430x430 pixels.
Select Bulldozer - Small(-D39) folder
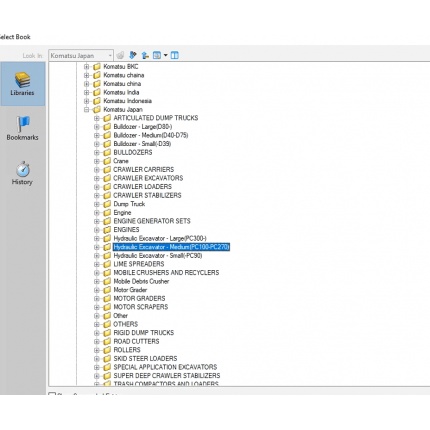tap(142, 144)
